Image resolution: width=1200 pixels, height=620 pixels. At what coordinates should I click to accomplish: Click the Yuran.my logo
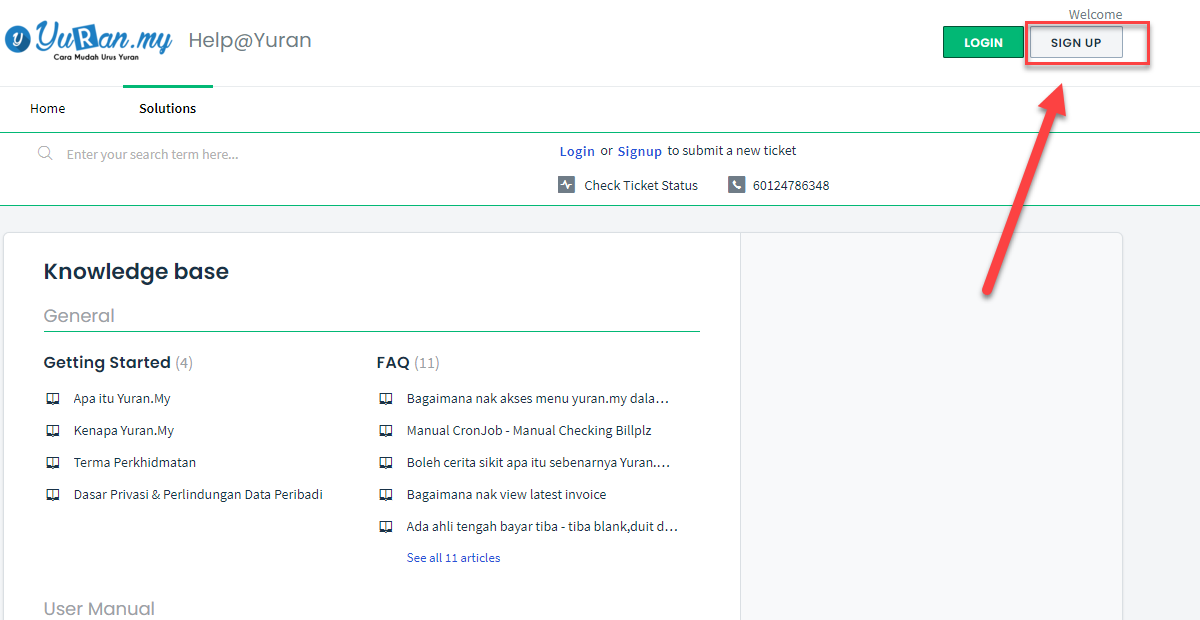tap(88, 41)
